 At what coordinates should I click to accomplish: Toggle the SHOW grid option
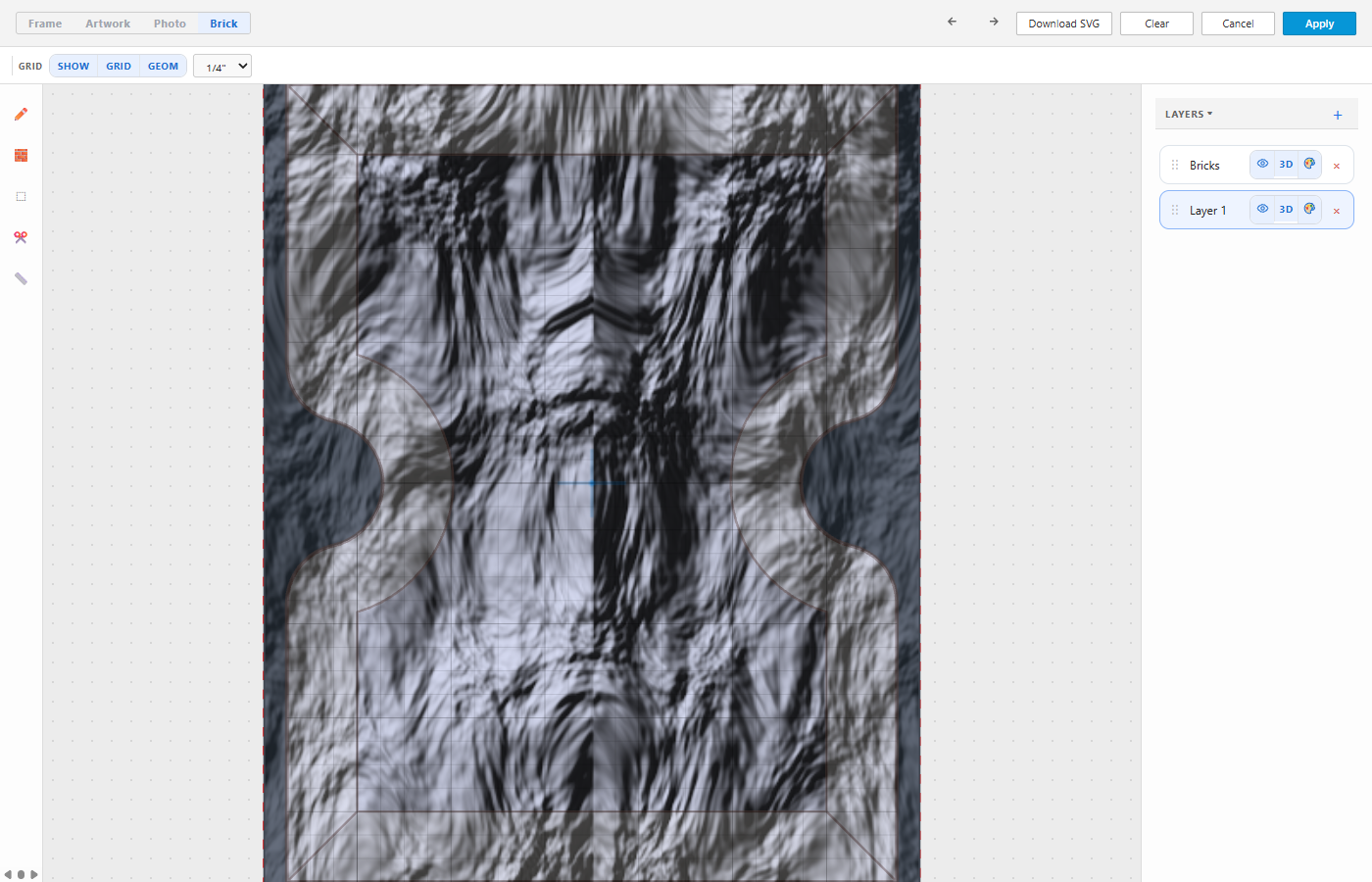(73, 67)
